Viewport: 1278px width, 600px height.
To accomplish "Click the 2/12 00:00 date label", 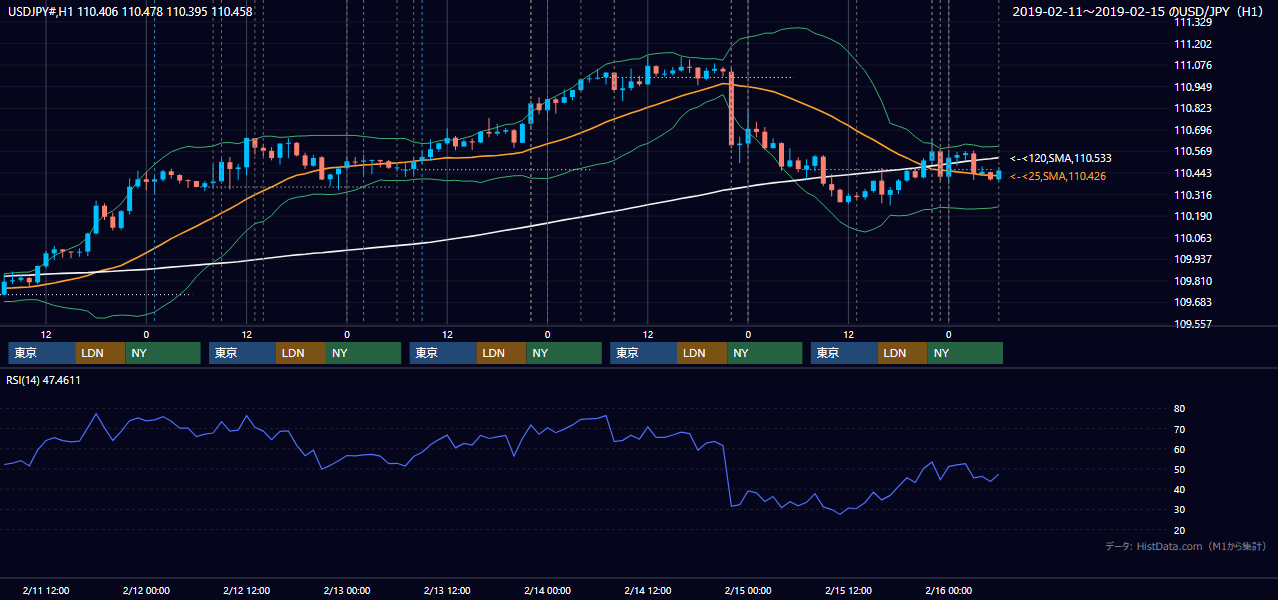I will pos(146,590).
